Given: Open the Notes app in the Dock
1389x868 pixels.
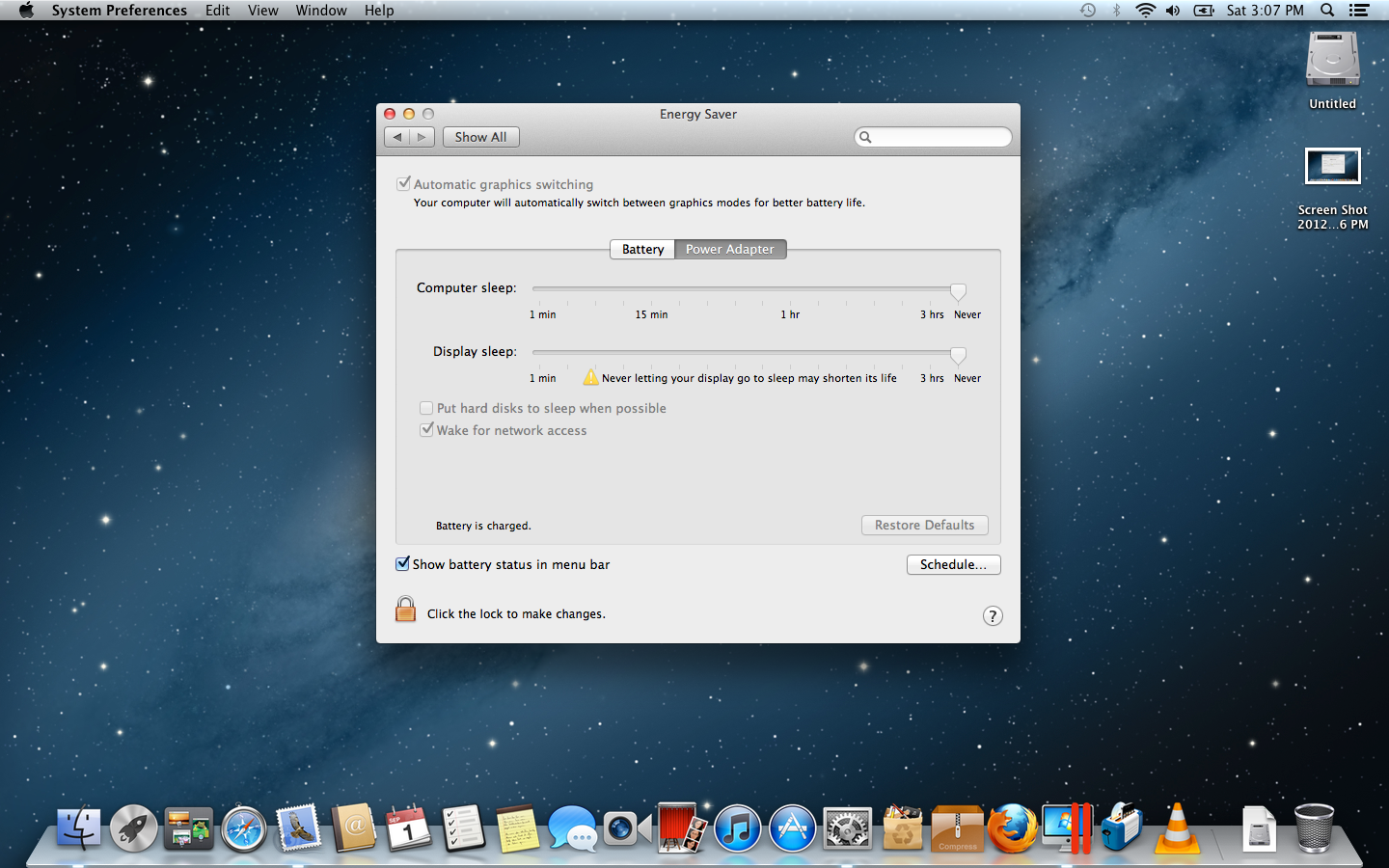Looking at the screenshot, I should (518, 828).
